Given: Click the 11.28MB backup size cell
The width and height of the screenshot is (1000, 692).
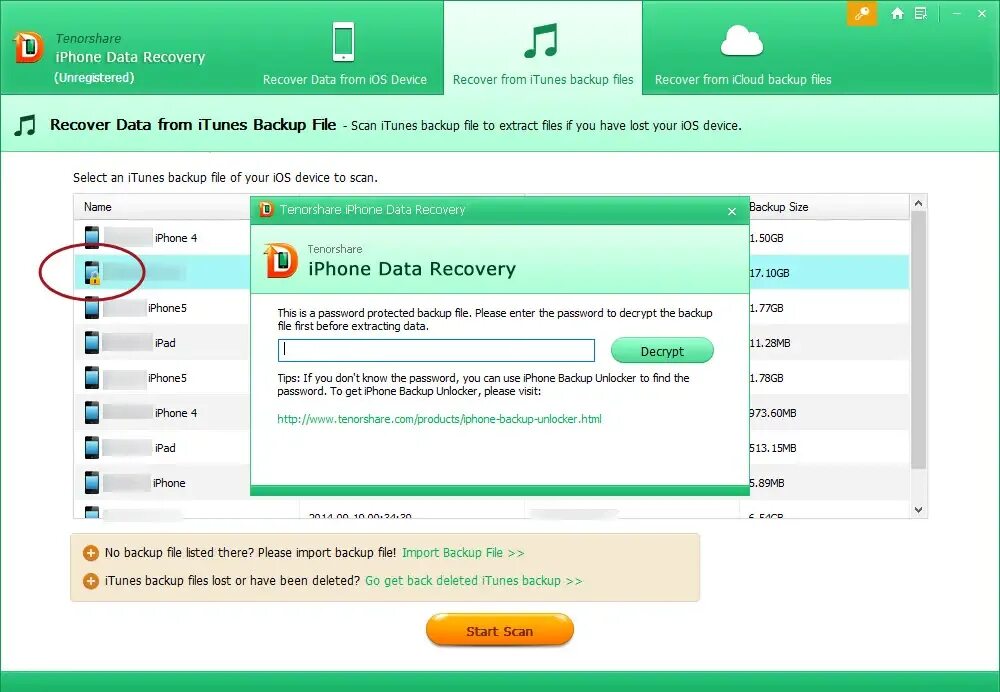Looking at the screenshot, I should tap(770, 343).
